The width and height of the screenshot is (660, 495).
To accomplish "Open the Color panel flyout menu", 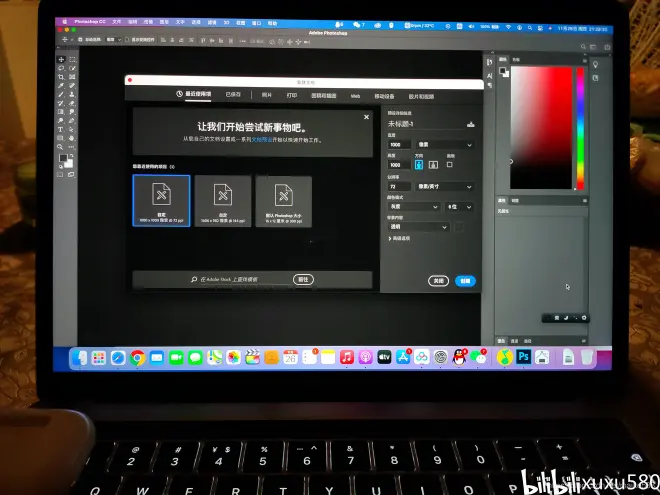I will coord(584,61).
